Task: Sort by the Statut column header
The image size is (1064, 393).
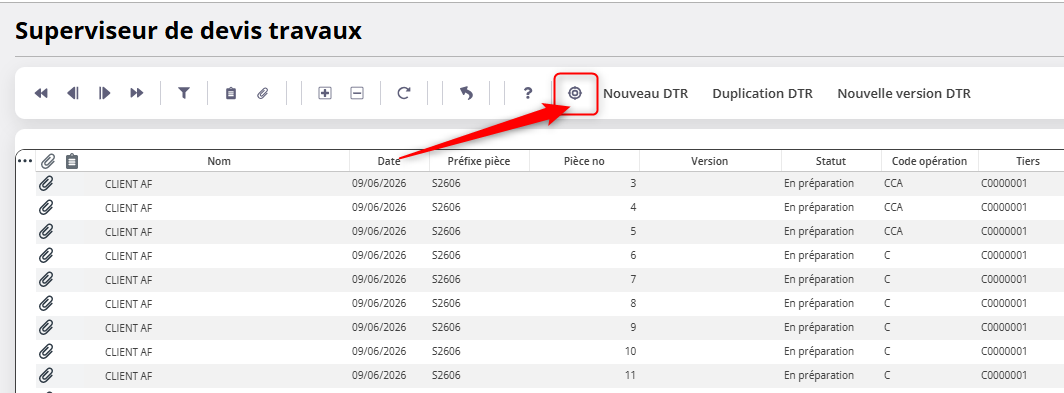Action: (831, 161)
